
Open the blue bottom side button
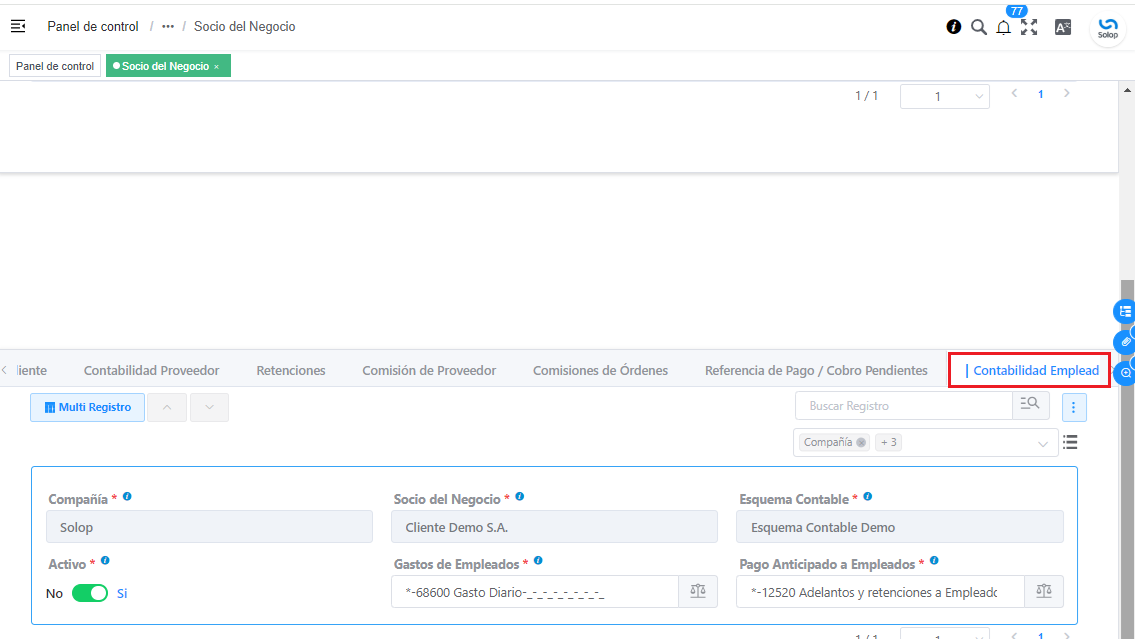[1124, 373]
